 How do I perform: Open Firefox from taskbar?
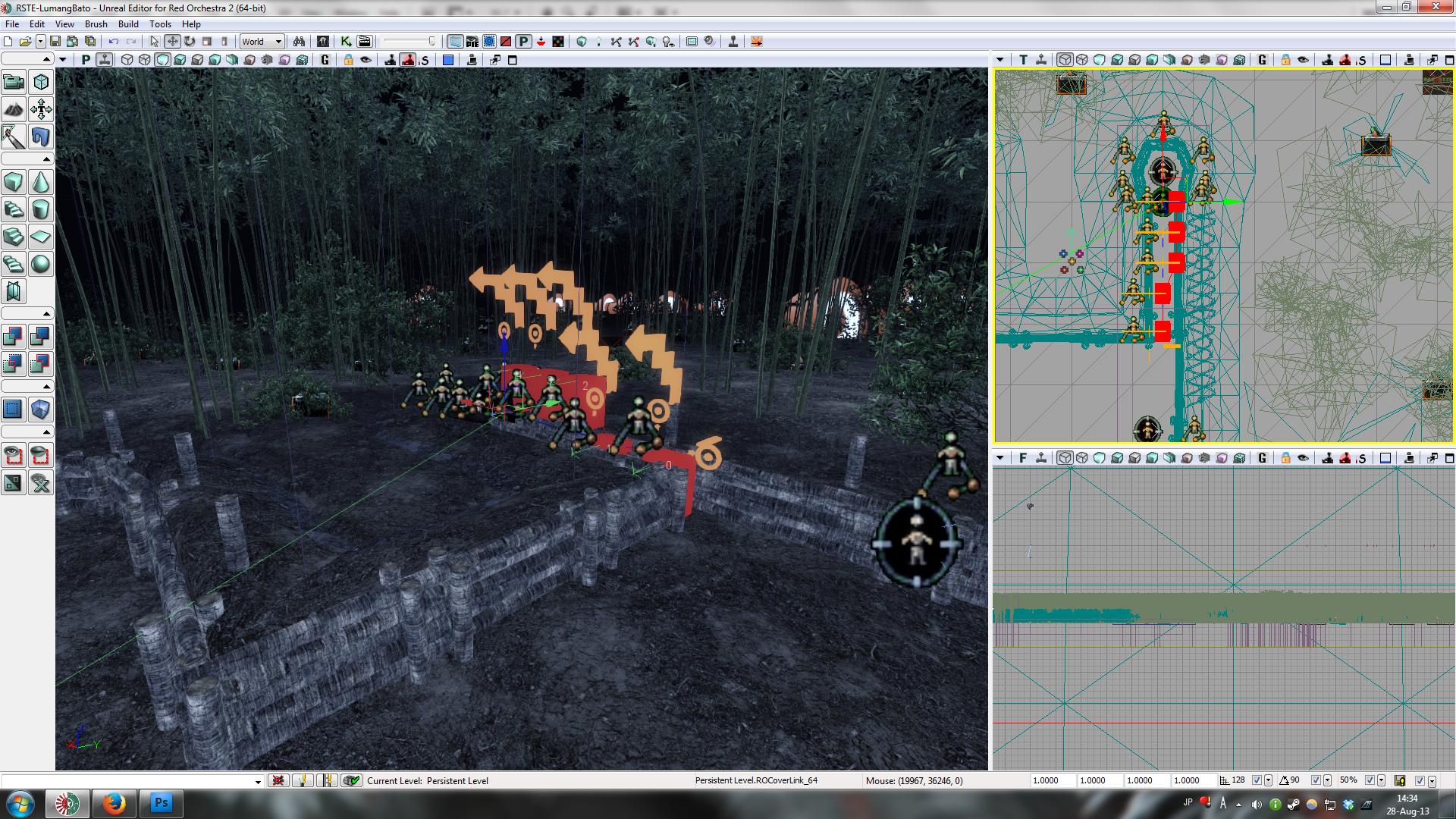(x=115, y=803)
